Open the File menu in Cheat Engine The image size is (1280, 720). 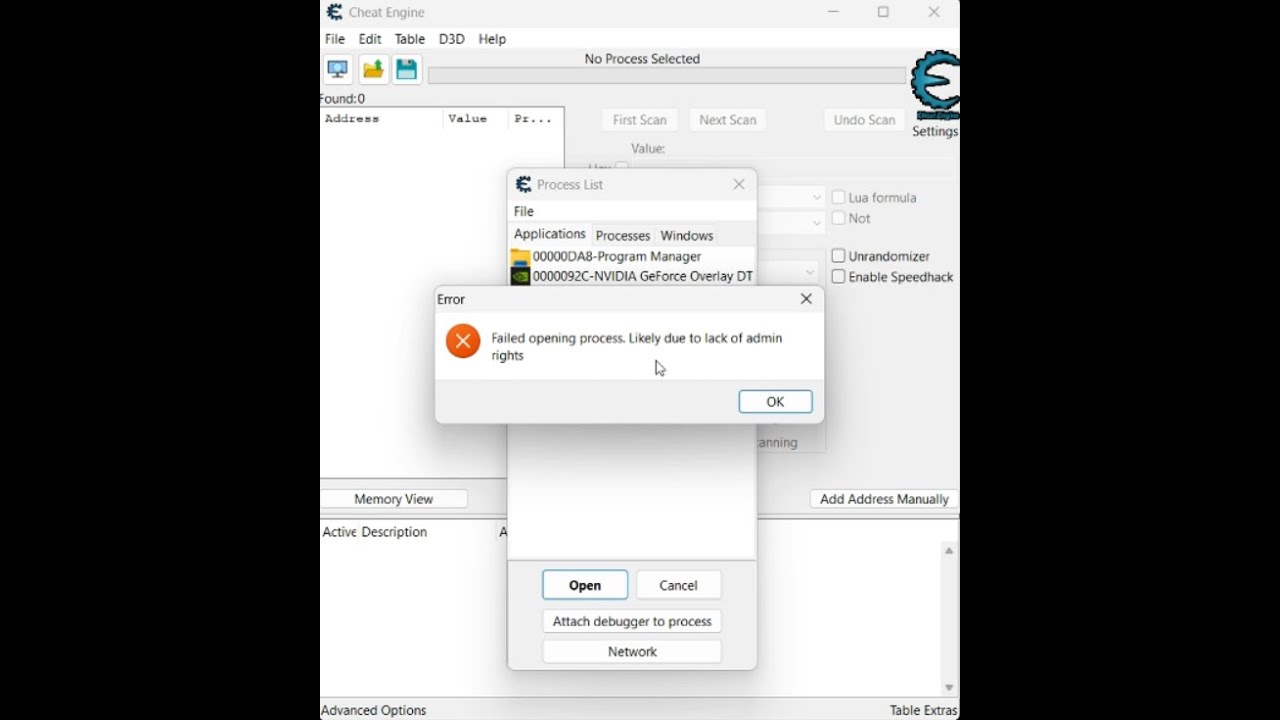tap(335, 39)
